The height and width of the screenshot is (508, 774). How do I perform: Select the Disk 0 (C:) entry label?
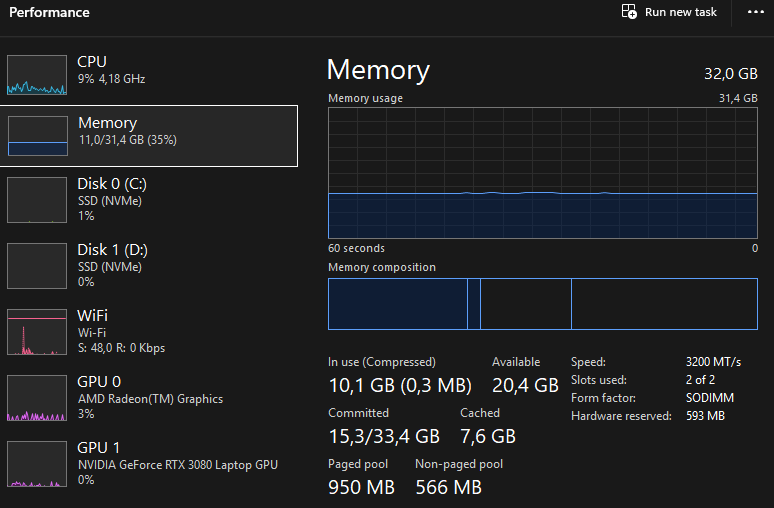(112, 184)
